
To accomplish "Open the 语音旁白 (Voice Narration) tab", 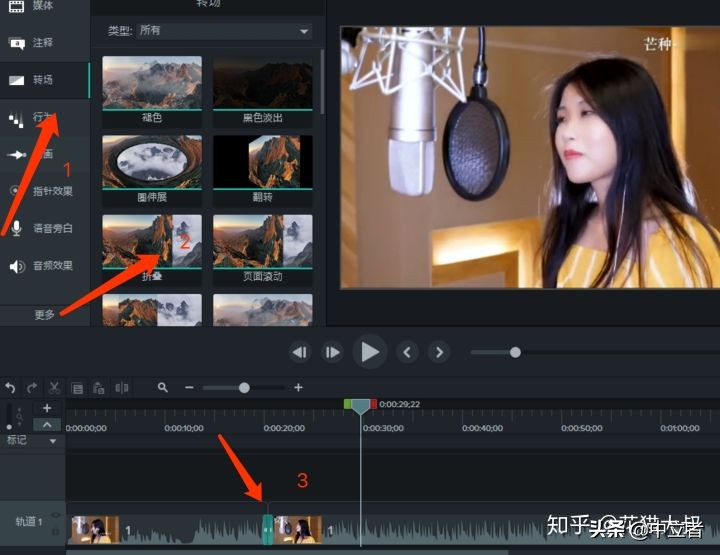I will [x=44, y=228].
